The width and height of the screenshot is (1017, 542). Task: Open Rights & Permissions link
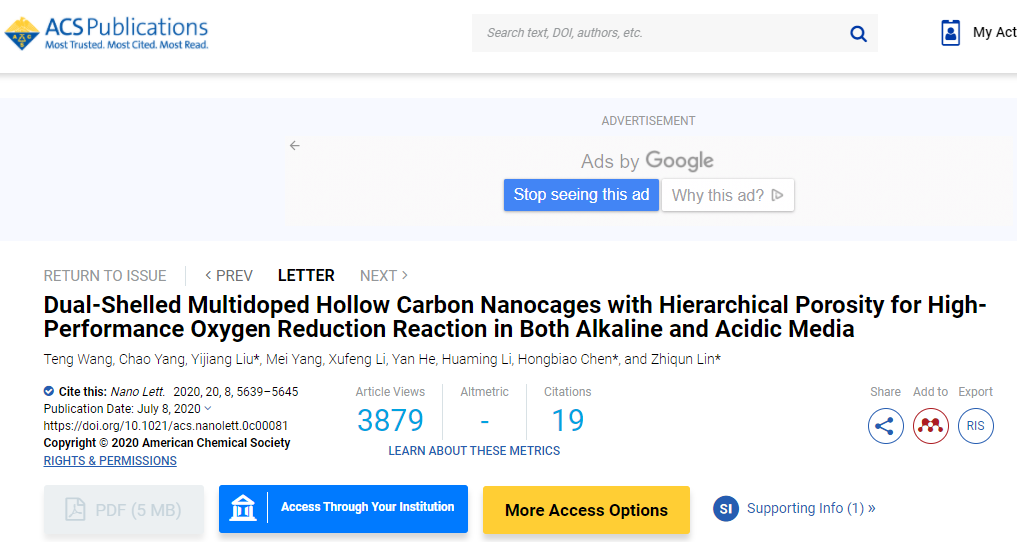tap(110, 461)
